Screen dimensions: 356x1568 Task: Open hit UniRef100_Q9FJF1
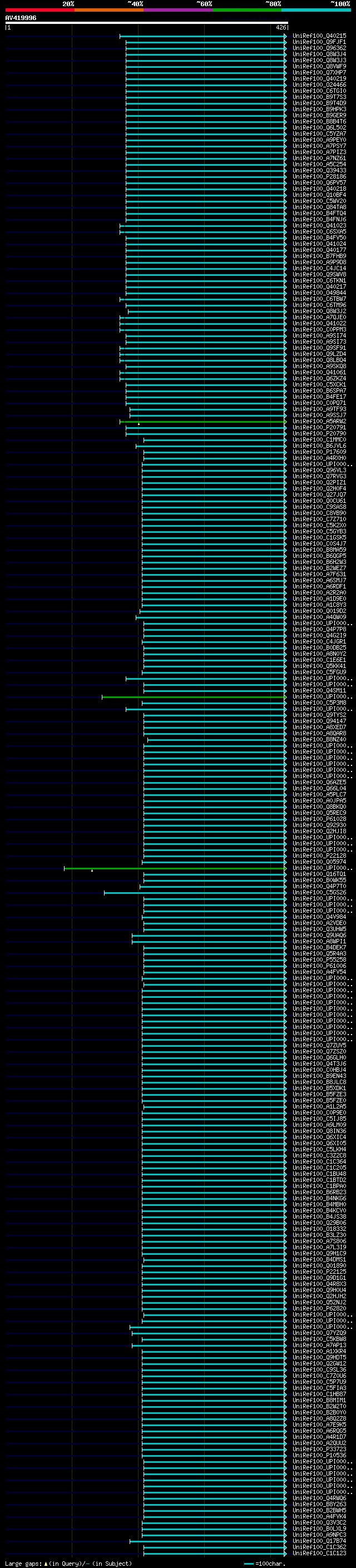point(319,42)
